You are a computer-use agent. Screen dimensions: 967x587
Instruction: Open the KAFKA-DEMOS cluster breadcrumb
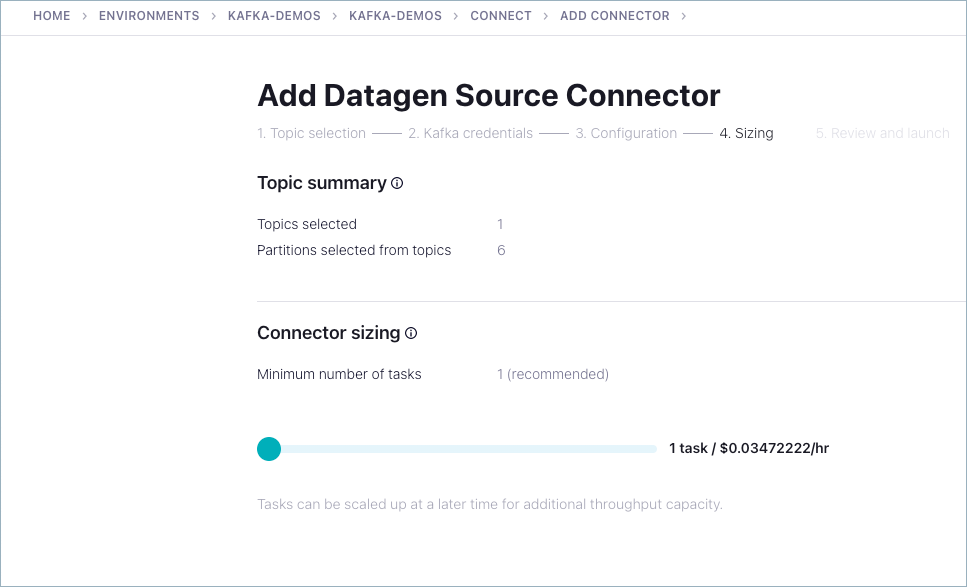pos(398,16)
